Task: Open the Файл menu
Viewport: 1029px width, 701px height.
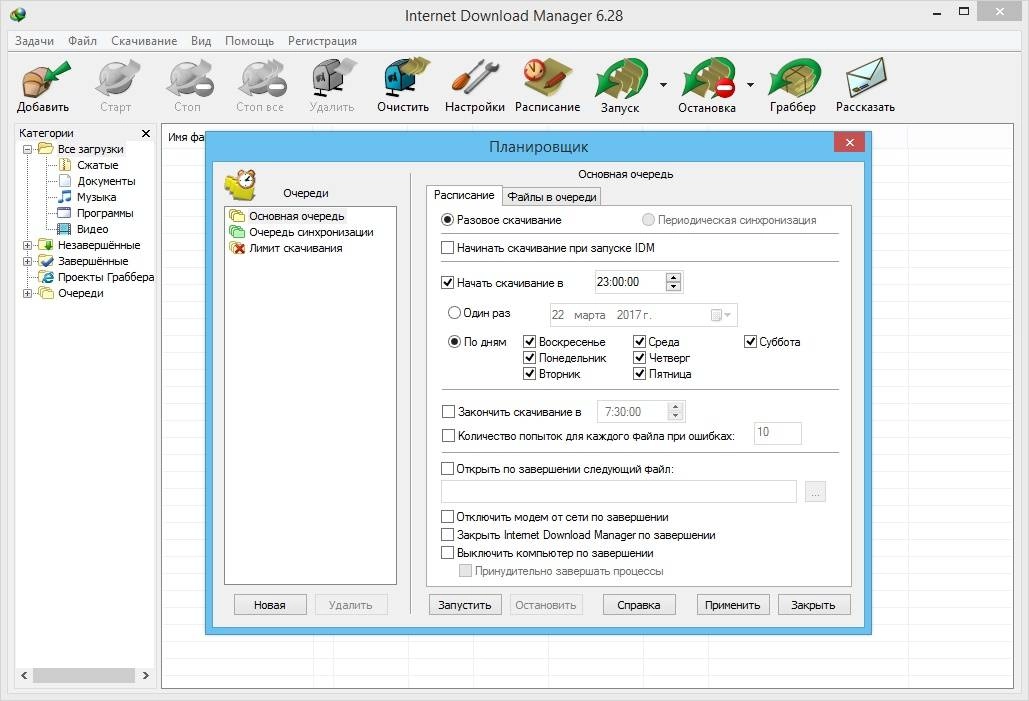Action: tap(82, 41)
